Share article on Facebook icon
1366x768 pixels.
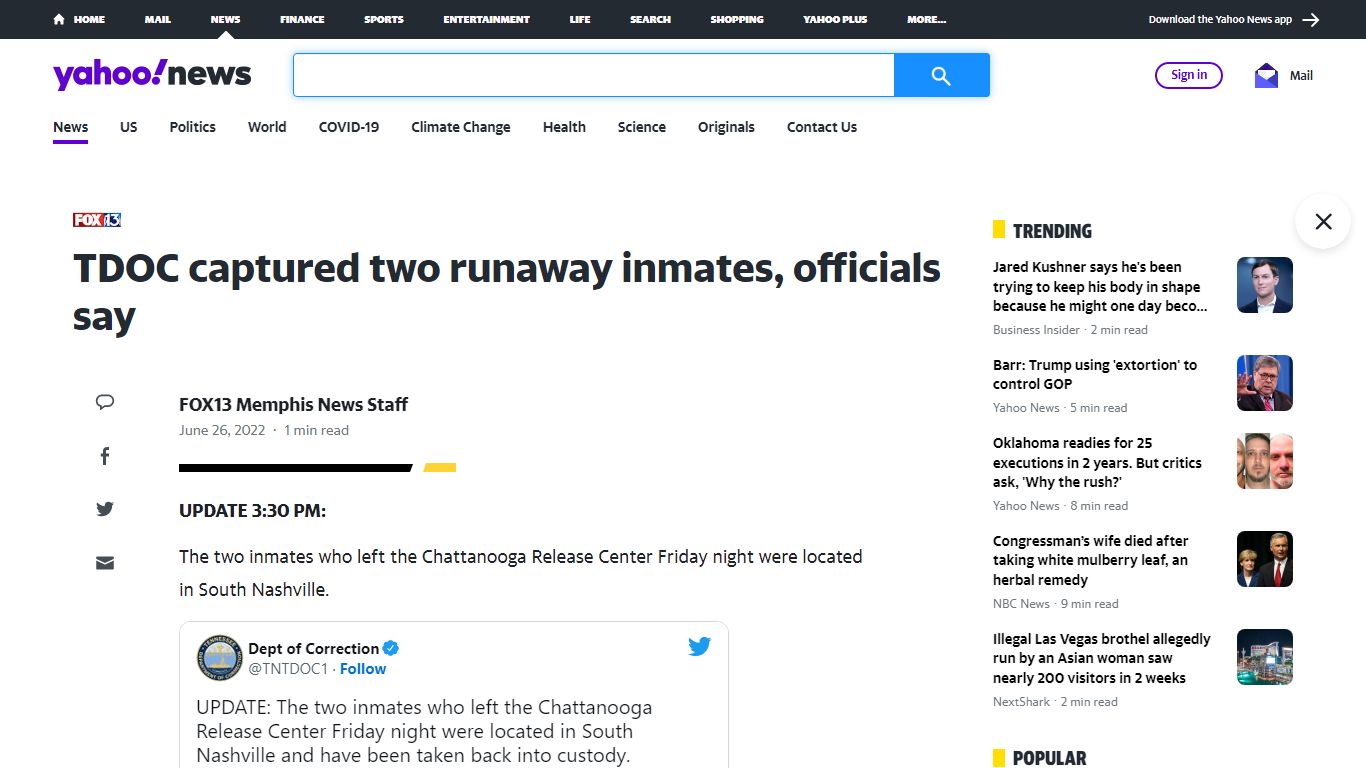(105, 456)
